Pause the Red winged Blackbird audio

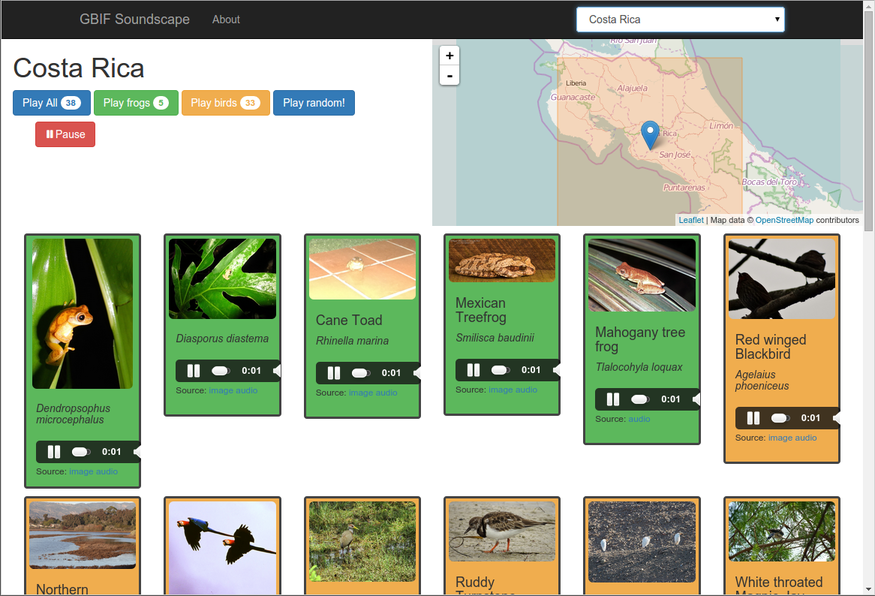pos(753,417)
